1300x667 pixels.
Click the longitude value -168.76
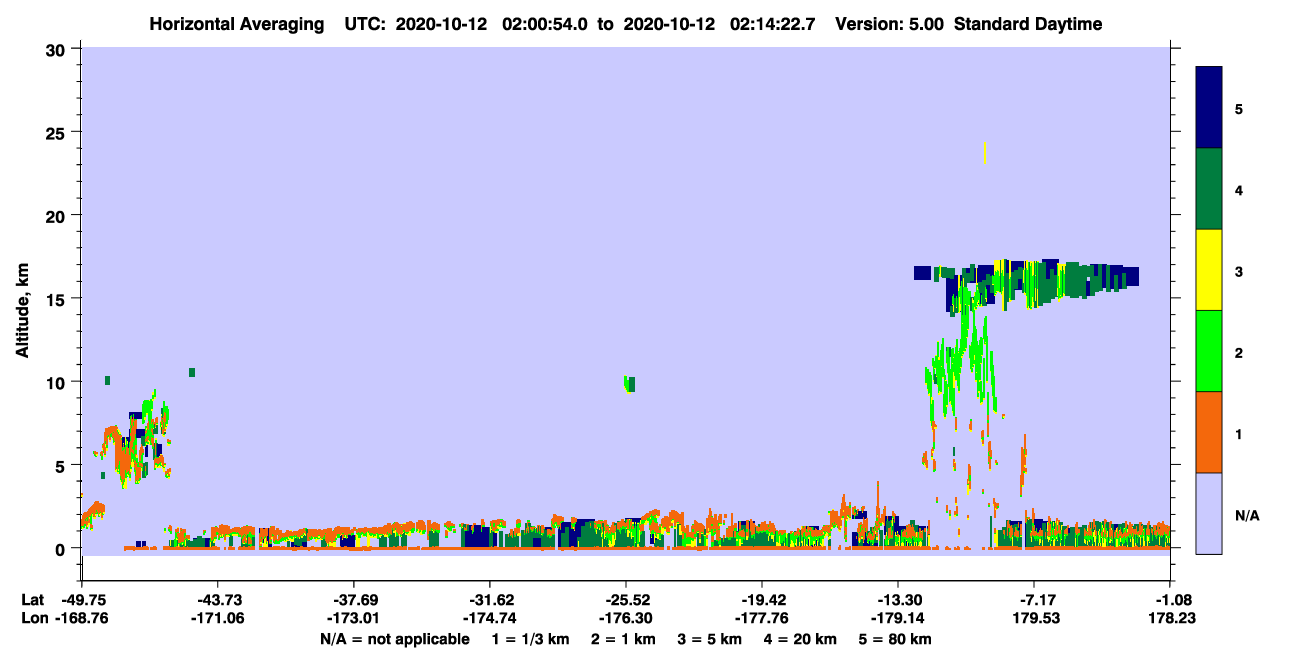pos(82,619)
